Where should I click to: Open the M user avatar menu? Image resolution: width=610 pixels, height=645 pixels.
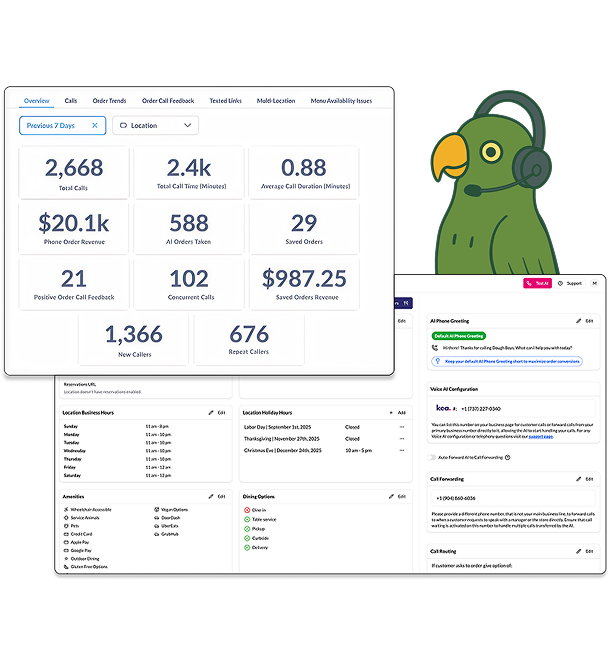point(594,283)
